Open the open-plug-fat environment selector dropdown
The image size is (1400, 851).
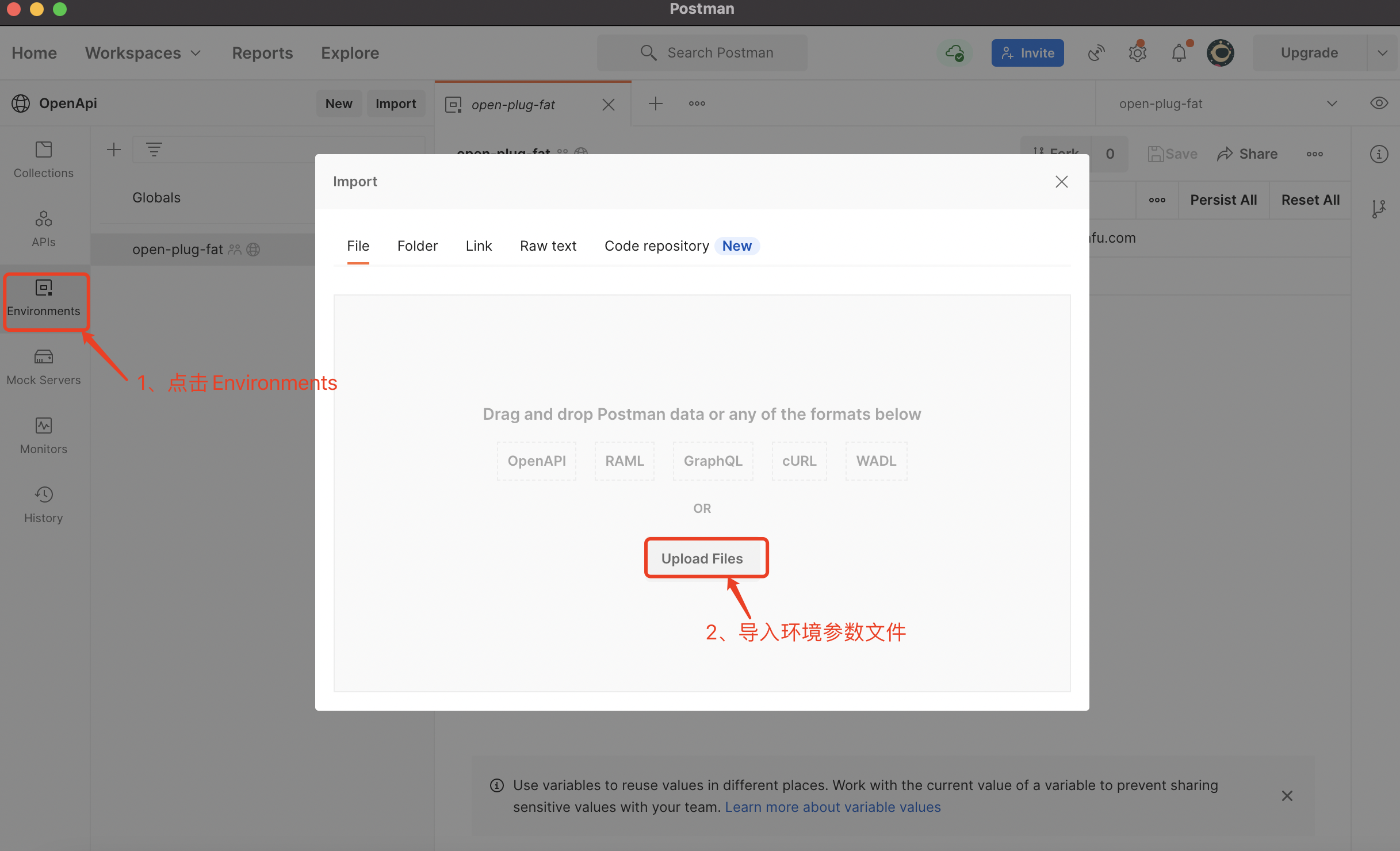[x=1225, y=103]
